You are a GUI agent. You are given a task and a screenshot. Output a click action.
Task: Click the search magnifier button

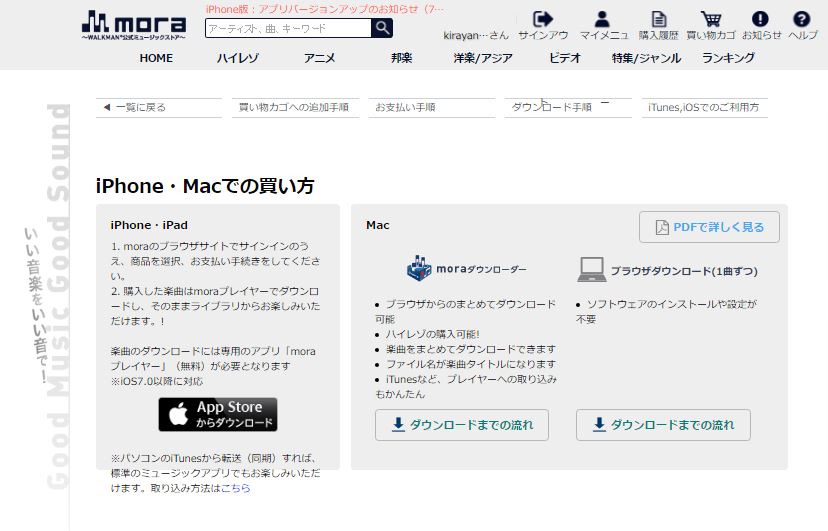pyautogui.click(x=382, y=28)
